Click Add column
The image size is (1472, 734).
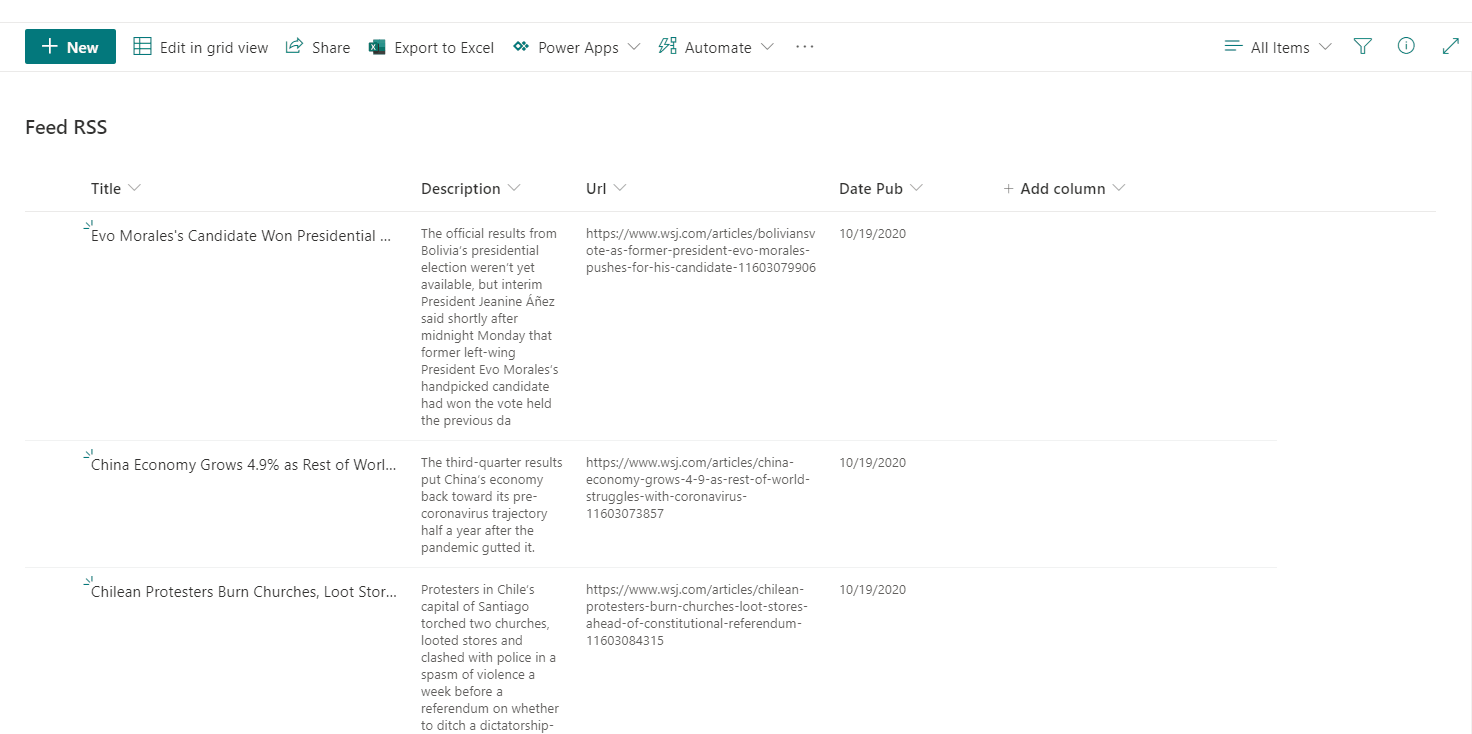(1064, 188)
